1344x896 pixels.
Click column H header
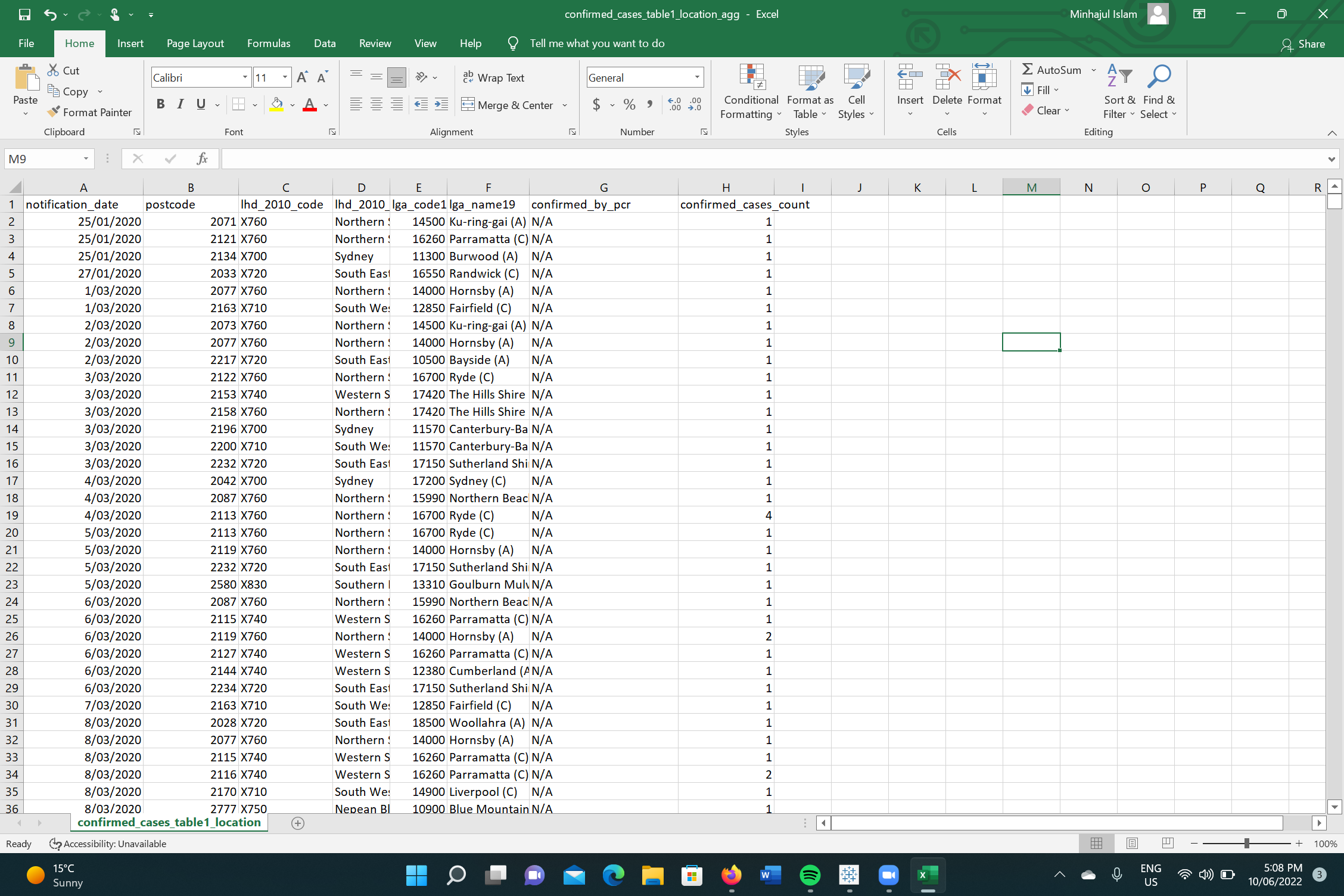coord(726,187)
